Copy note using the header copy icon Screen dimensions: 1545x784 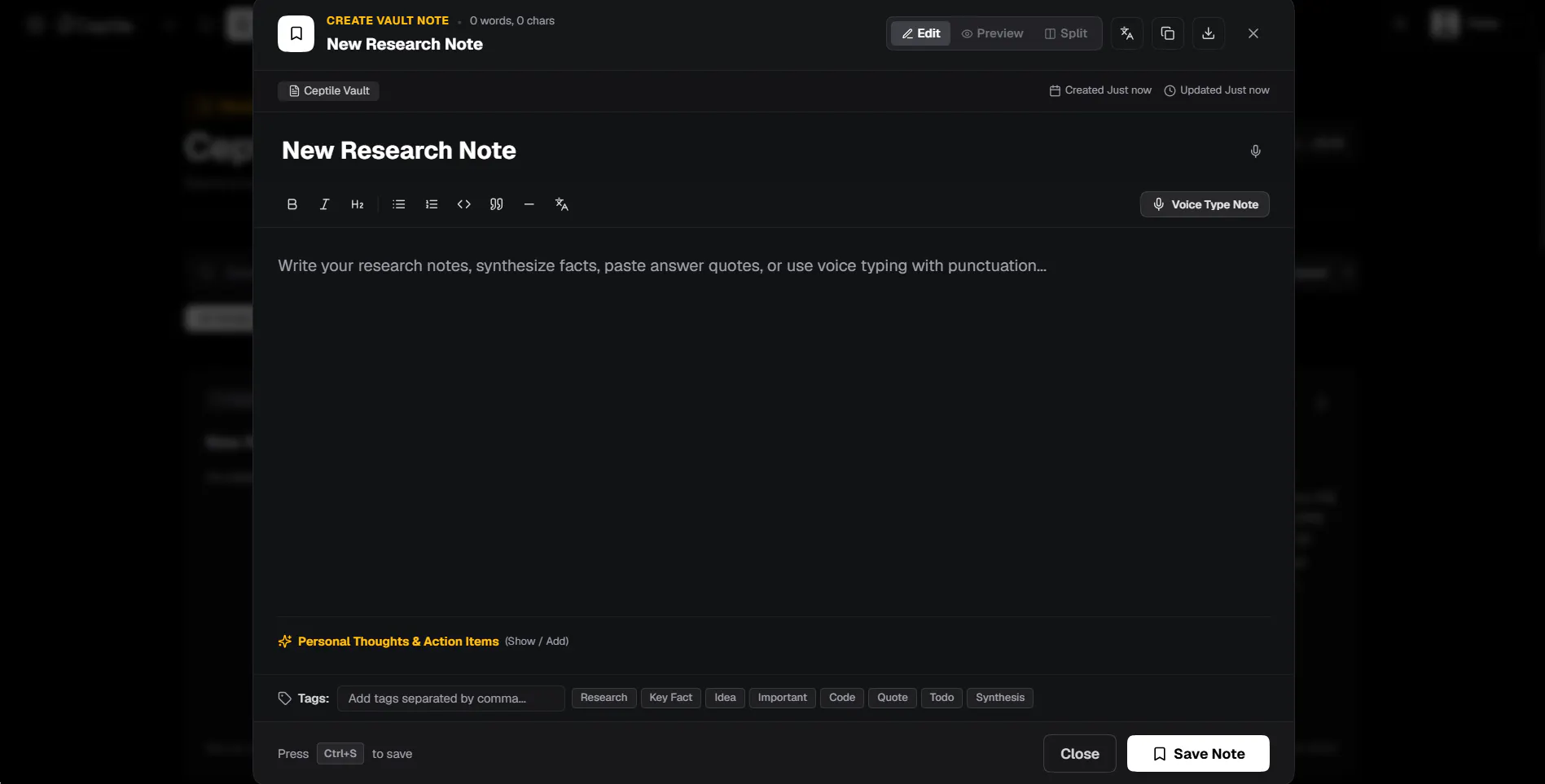coord(1168,33)
